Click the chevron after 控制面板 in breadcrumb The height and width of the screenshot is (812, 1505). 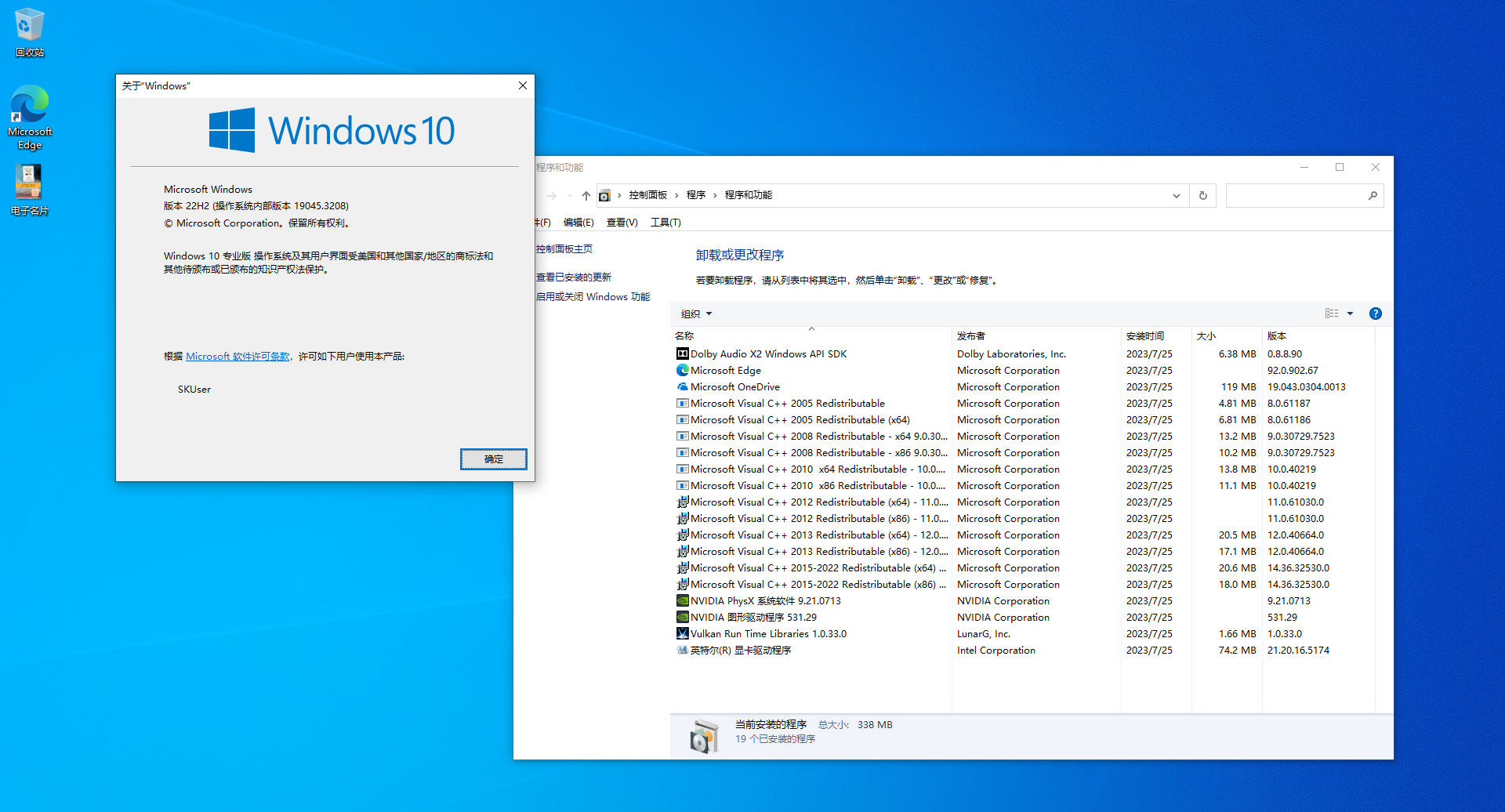pyautogui.click(x=676, y=195)
